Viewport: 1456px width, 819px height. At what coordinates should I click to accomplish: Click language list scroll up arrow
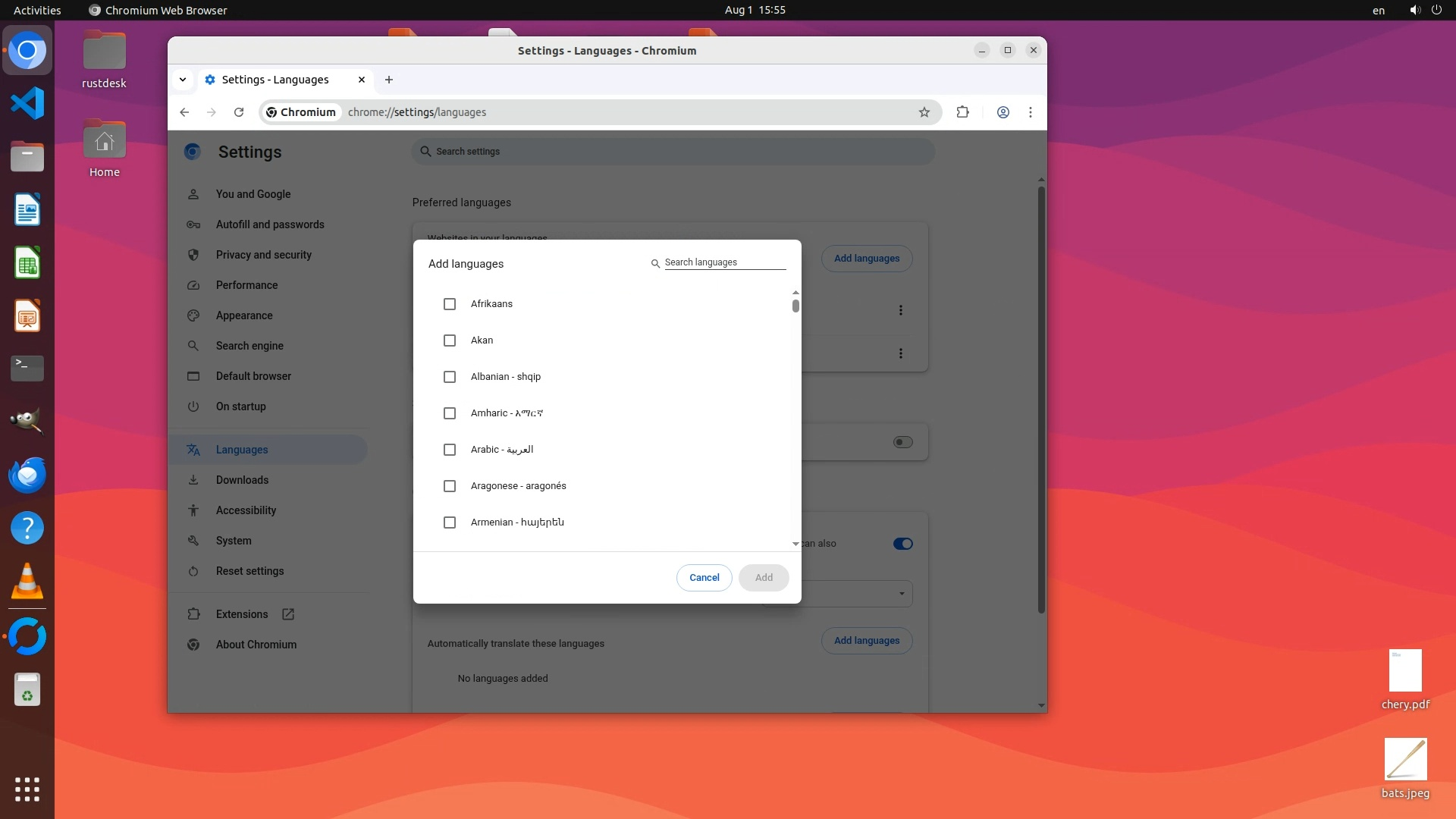pyautogui.click(x=795, y=293)
